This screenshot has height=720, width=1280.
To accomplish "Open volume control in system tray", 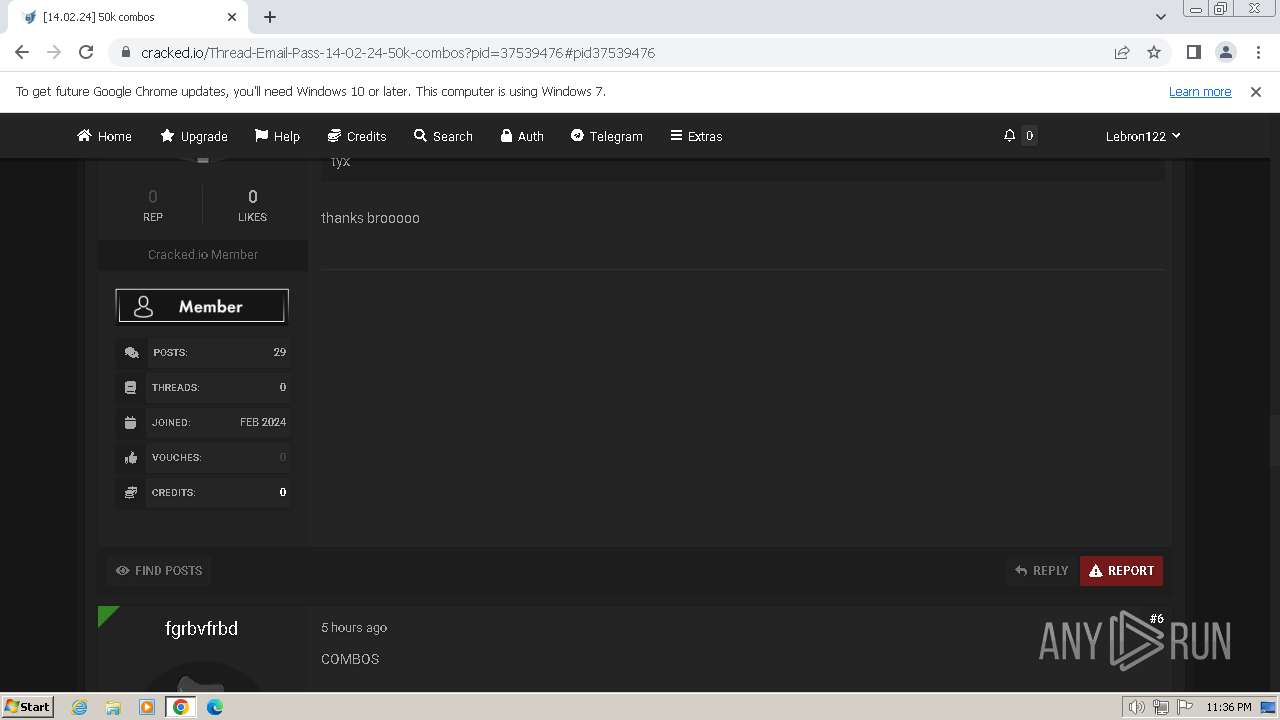I will 1137,707.
